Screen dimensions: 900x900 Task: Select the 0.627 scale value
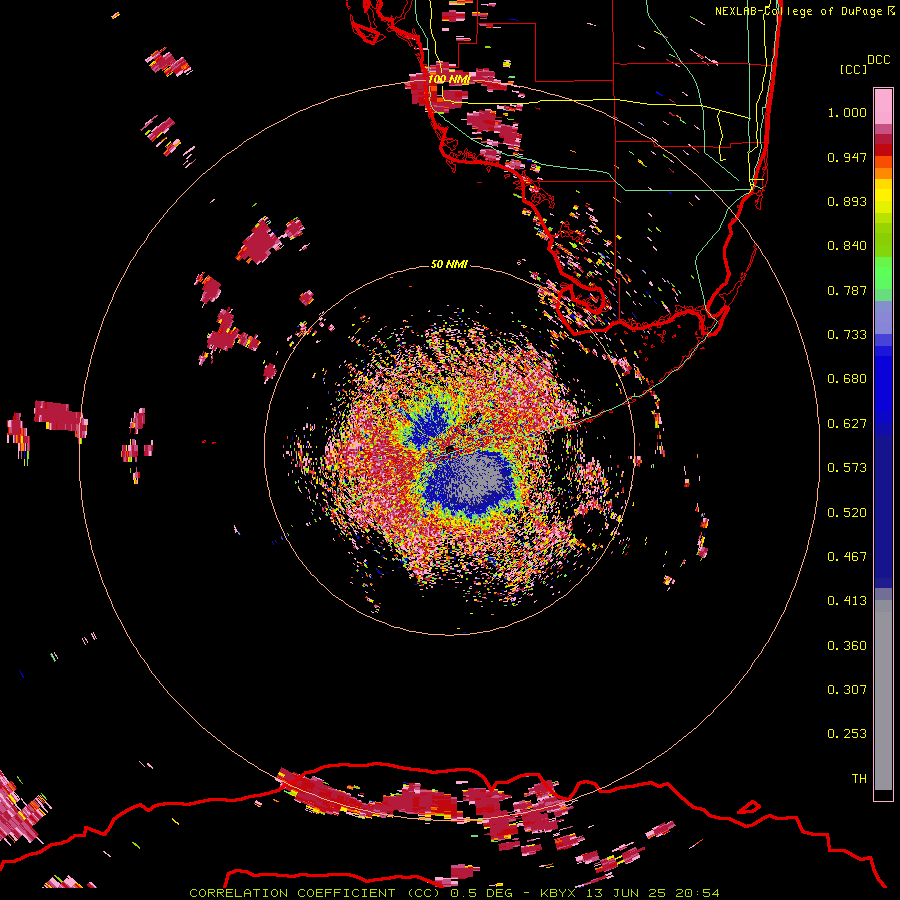(x=847, y=424)
